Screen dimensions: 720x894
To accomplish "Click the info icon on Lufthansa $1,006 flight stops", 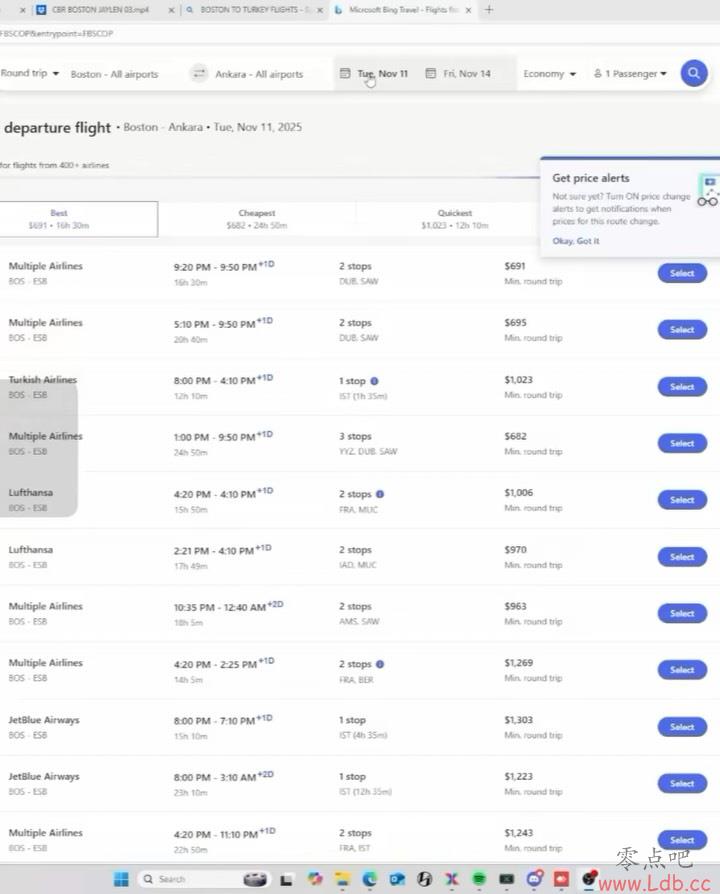I will pos(380,494).
